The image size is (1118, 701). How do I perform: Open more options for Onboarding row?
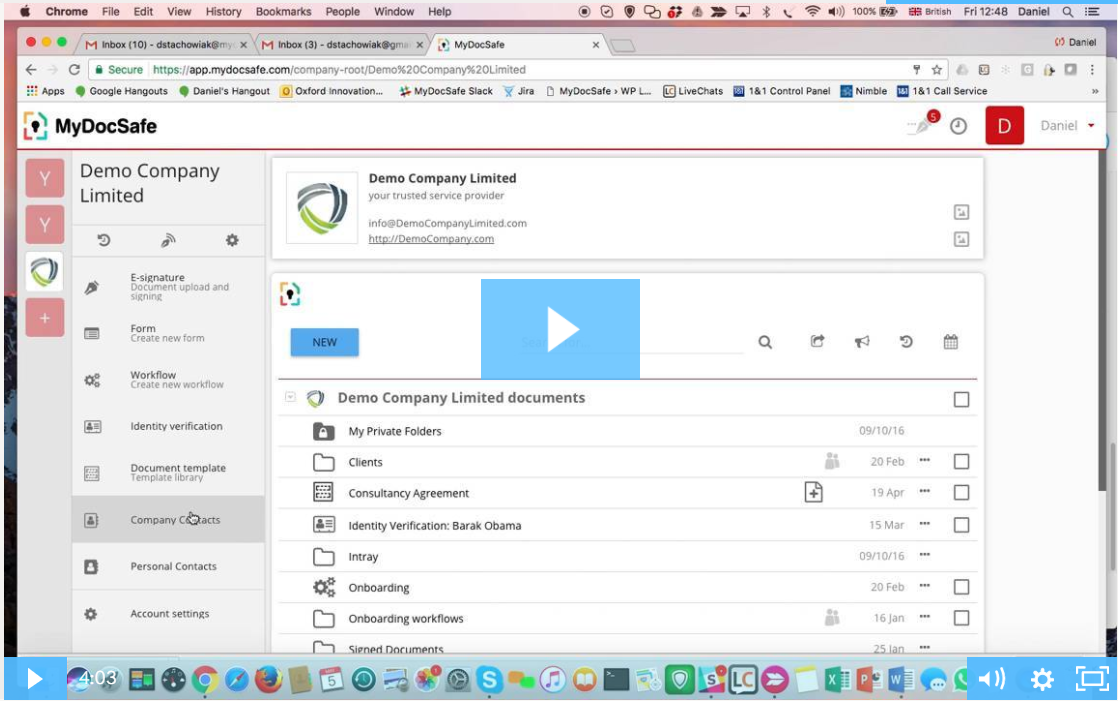tap(925, 585)
